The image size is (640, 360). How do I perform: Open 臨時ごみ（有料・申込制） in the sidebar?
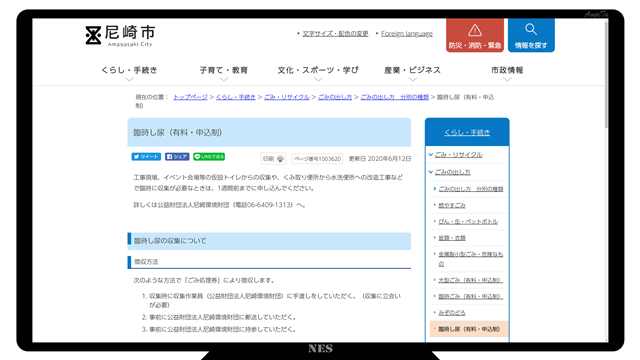pyautogui.click(x=471, y=296)
